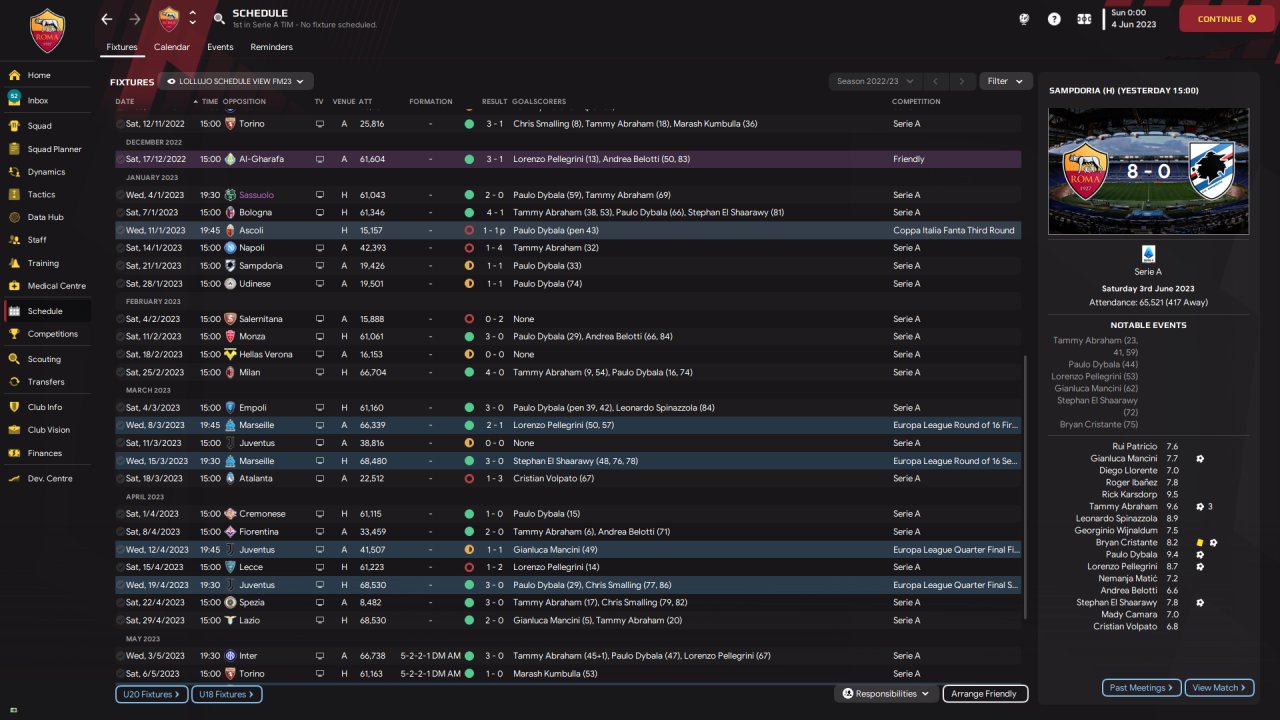Click the Roma 8-0 Sampdoria scoreboard image
Viewport: 1280px width, 720px height.
(x=1148, y=172)
